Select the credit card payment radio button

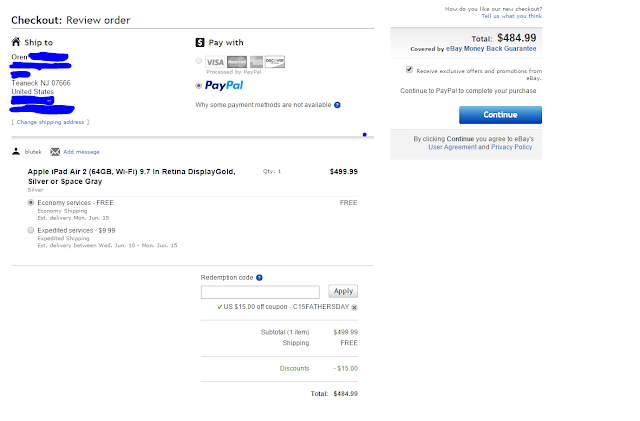198,61
